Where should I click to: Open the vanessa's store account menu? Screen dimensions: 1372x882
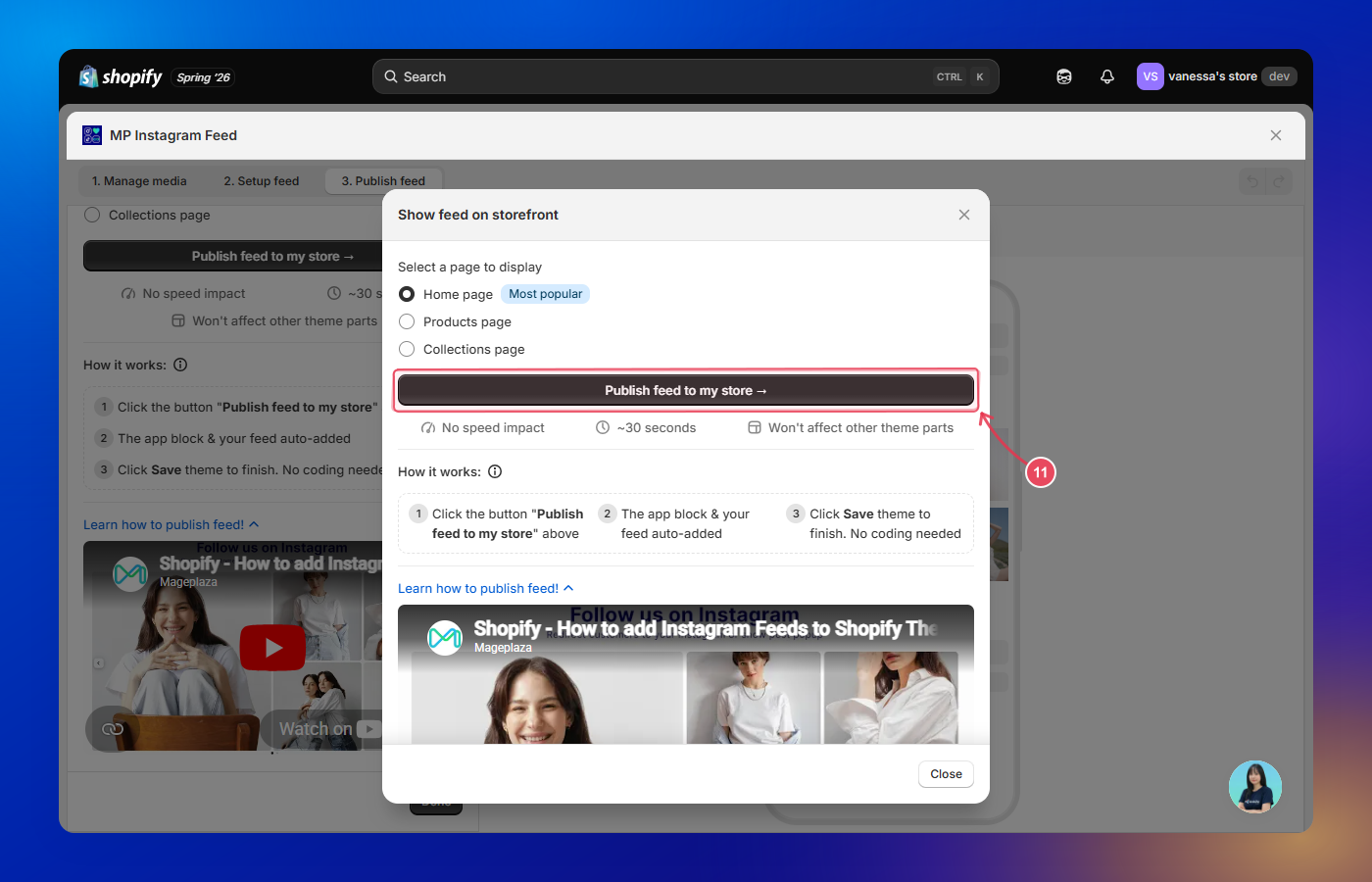pos(1216,76)
